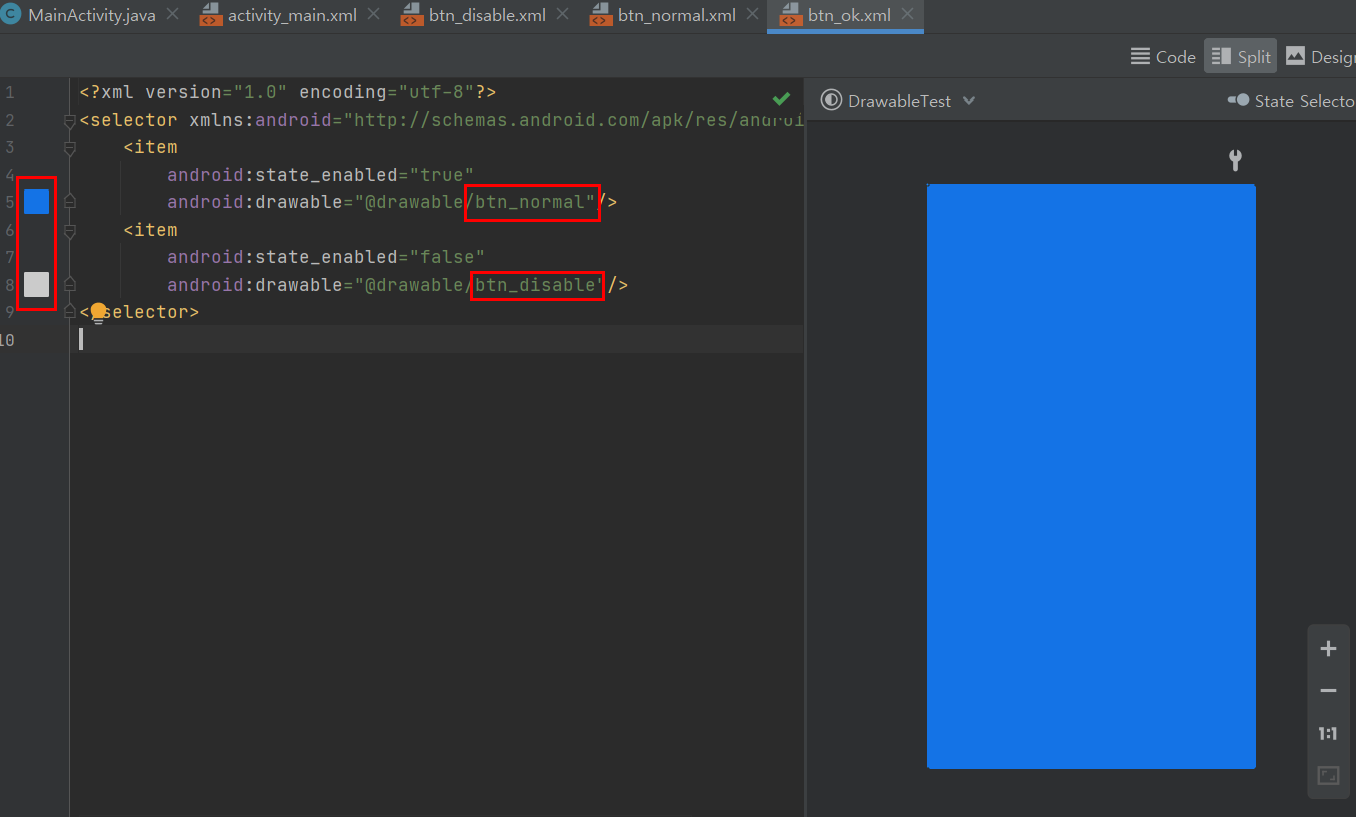The height and width of the screenshot is (817, 1356).
Task: Switch editor to Code view
Action: click(x=1163, y=57)
